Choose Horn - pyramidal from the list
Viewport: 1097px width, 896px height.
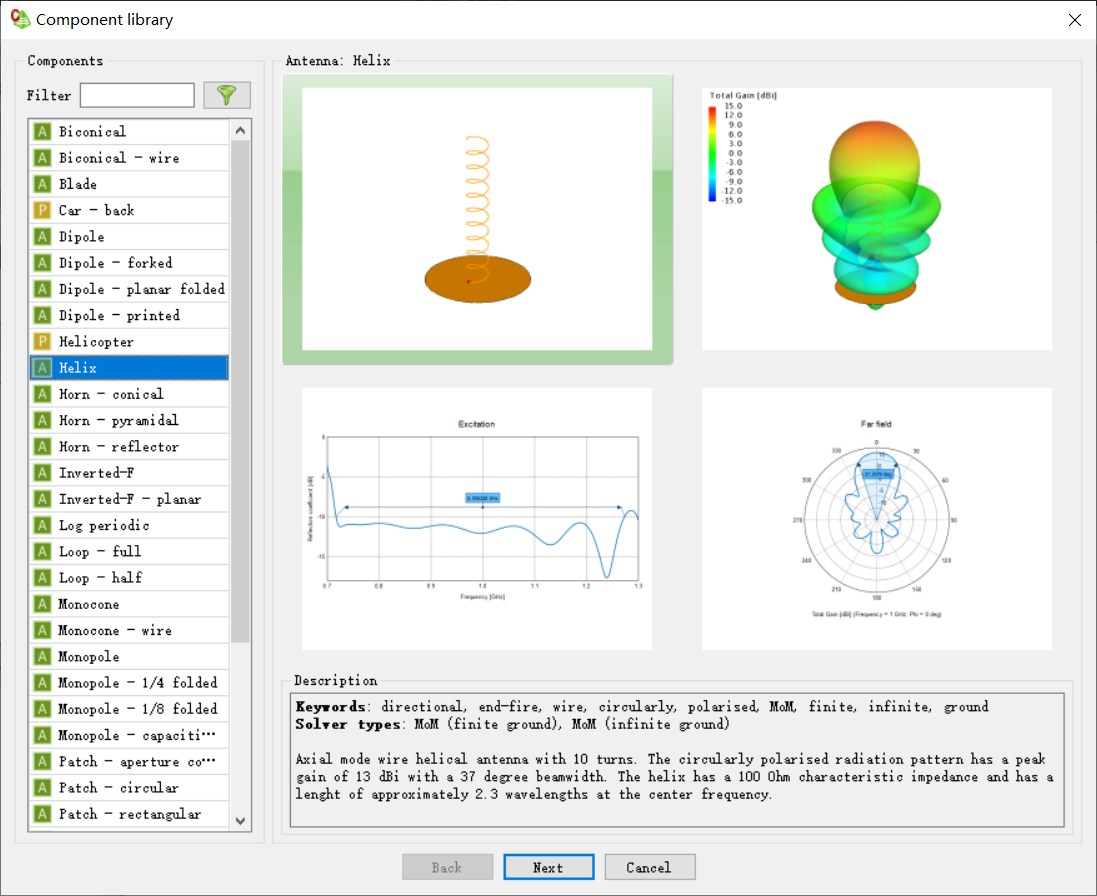coord(129,420)
